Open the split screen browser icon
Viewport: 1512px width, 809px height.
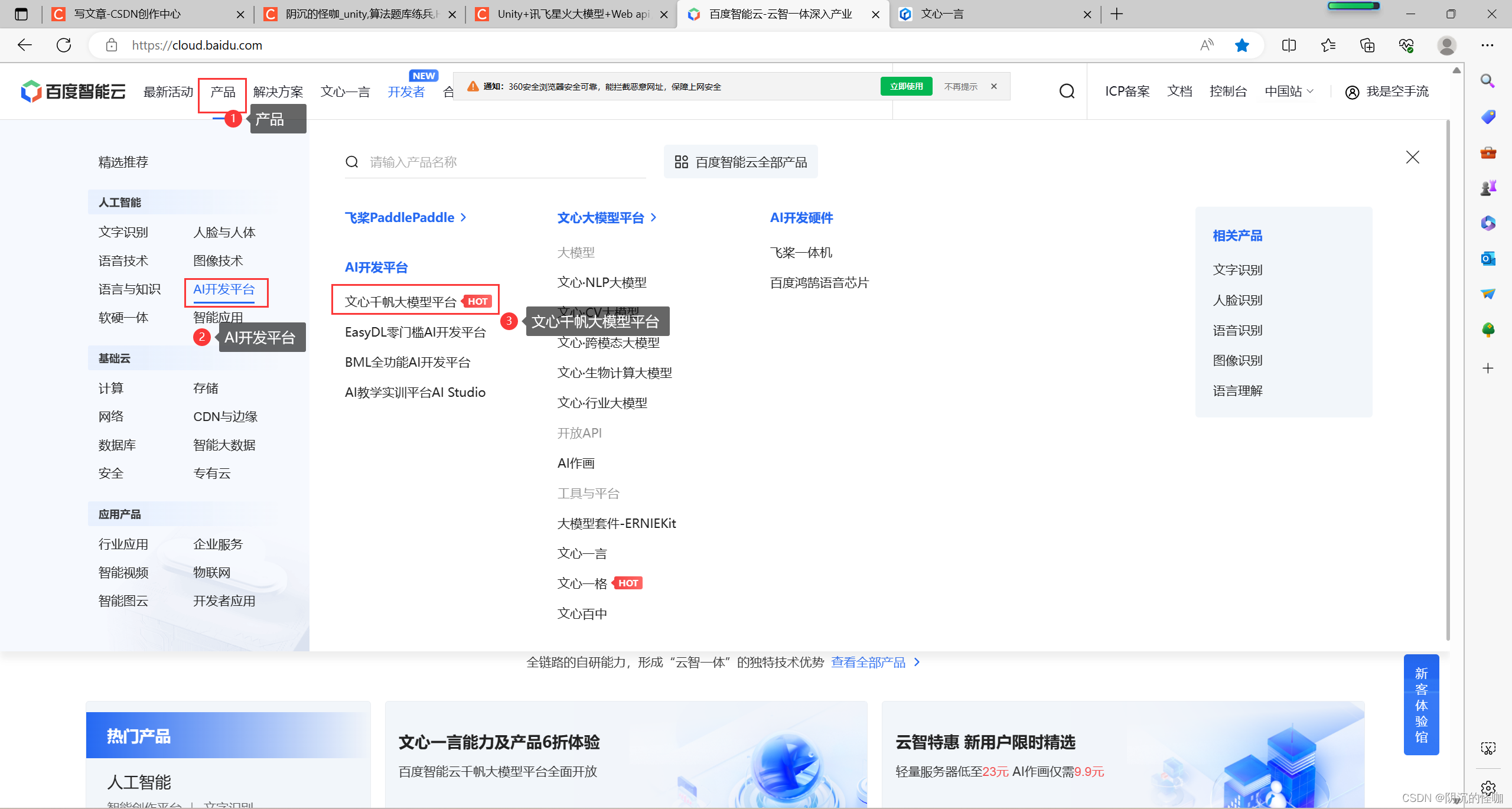pyautogui.click(x=1289, y=45)
